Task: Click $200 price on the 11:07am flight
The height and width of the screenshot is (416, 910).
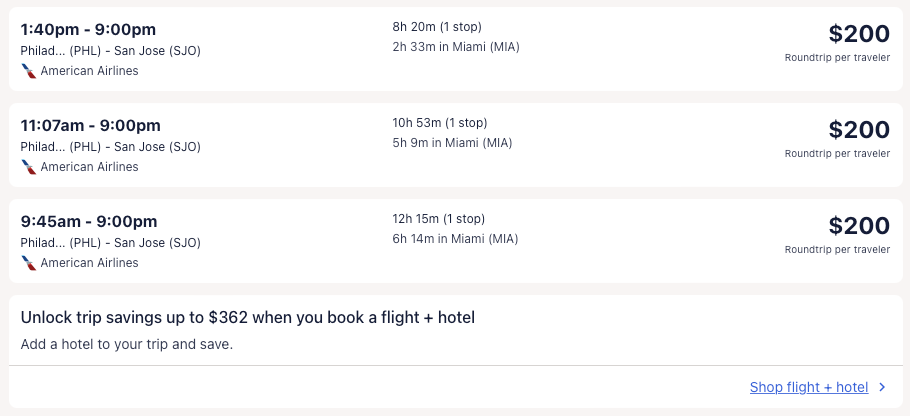Action: click(x=858, y=130)
